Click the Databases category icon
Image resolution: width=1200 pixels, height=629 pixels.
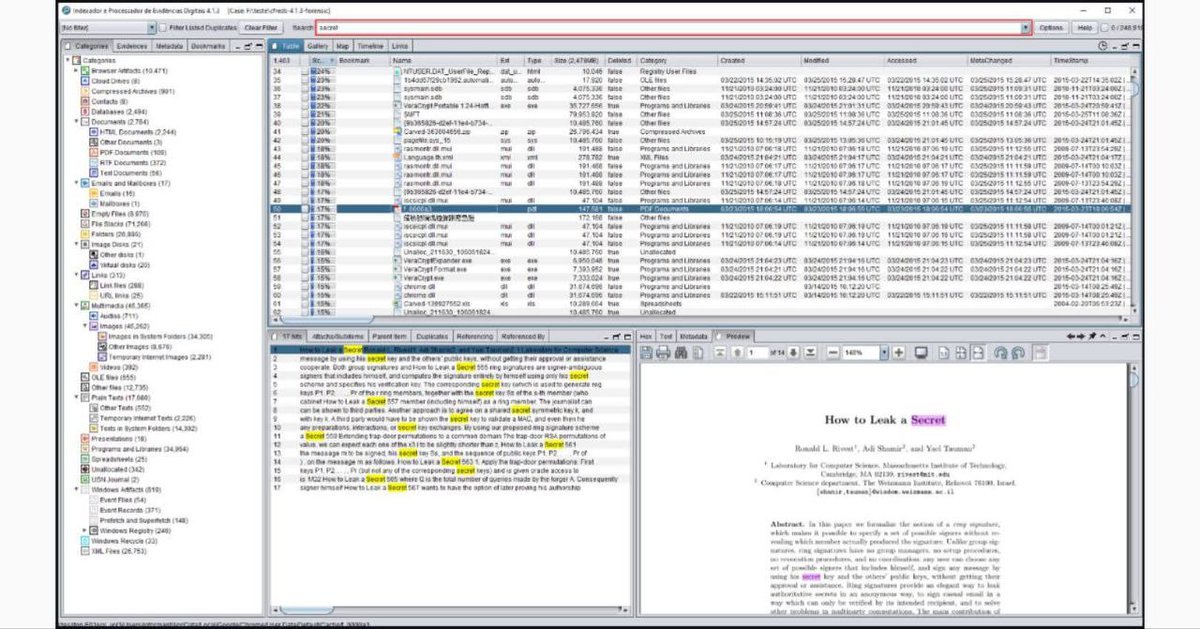pos(84,112)
